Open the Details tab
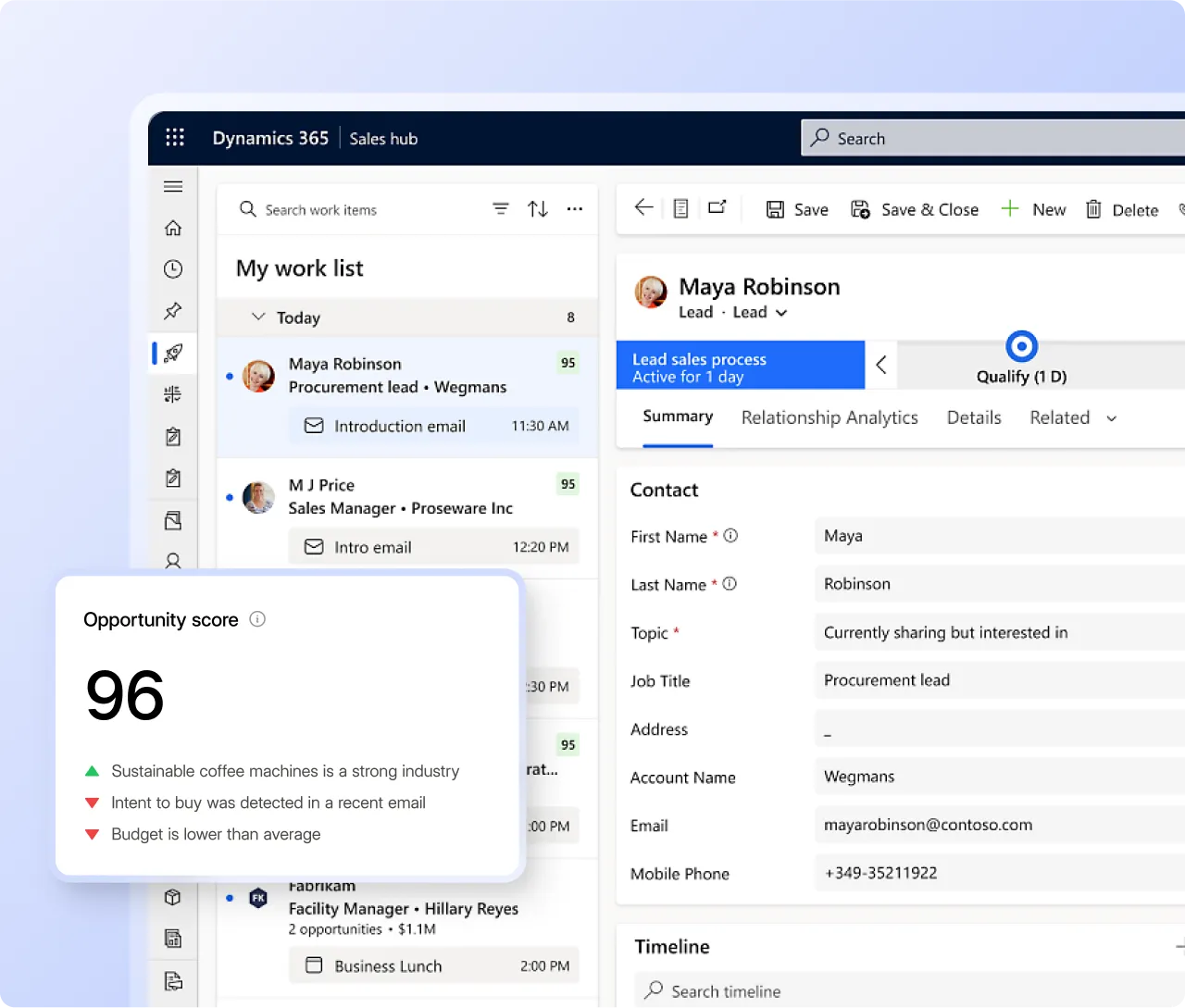This screenshot has width=1185, height=1008. 974,417
